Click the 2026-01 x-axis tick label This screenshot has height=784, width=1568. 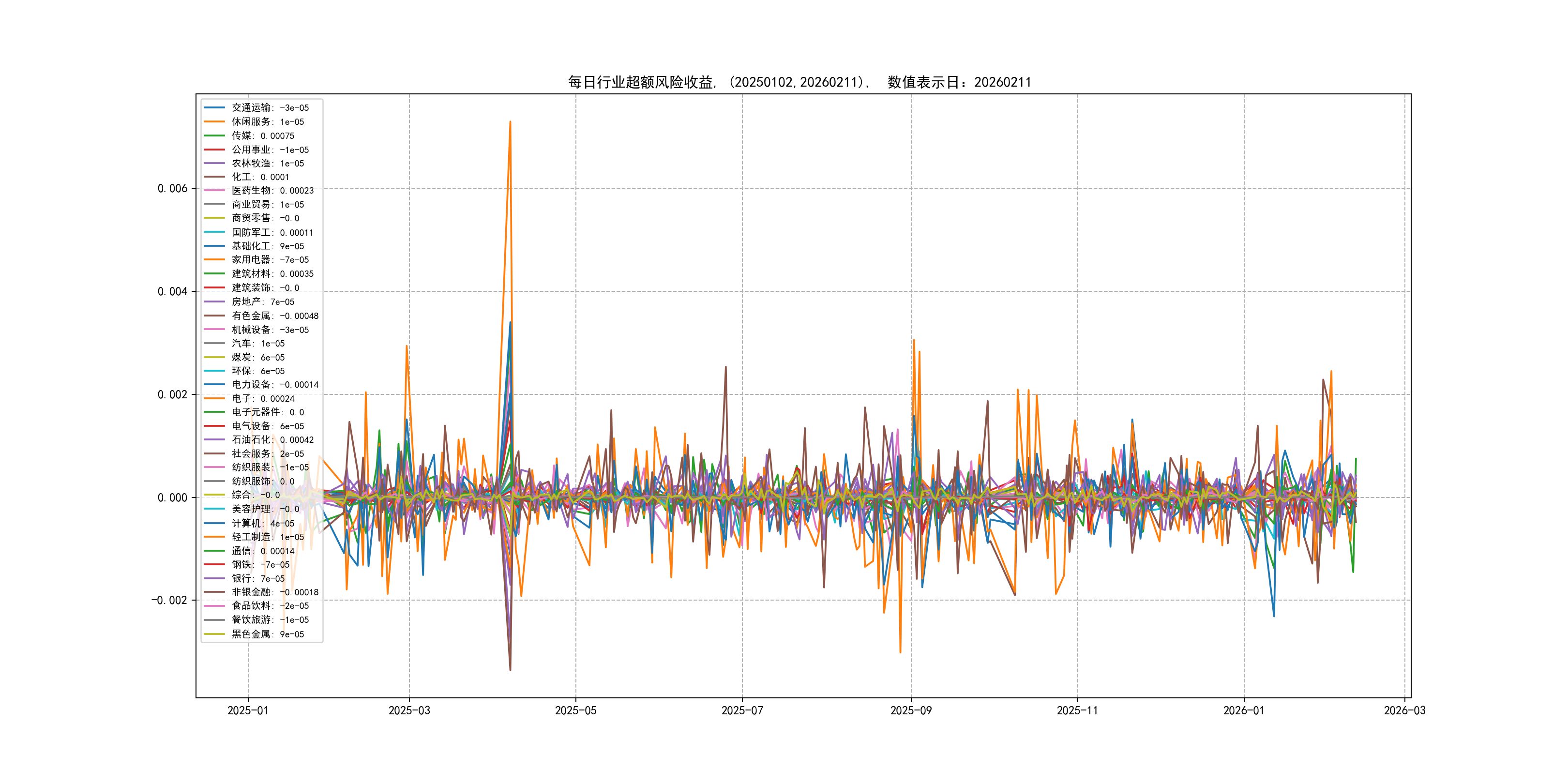coord(1244,710)
